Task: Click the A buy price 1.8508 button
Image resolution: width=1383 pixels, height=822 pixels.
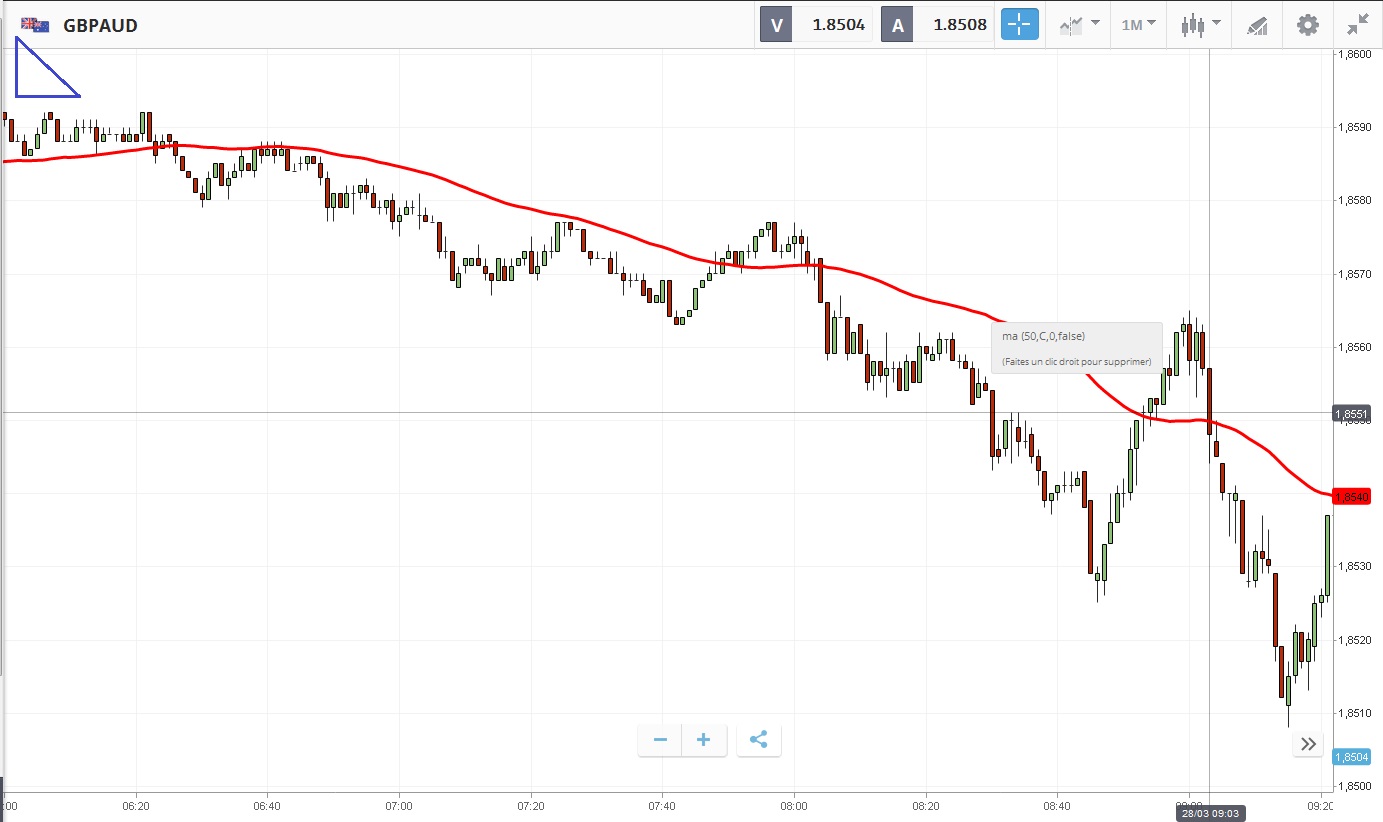Action: (x=937, y=25)
